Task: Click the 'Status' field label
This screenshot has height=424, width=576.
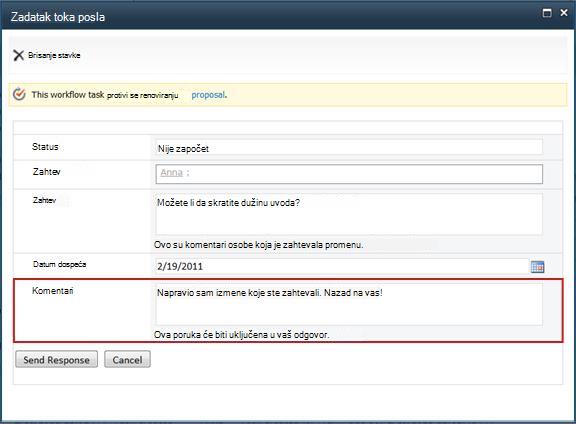Action: (x=45, y=147)
